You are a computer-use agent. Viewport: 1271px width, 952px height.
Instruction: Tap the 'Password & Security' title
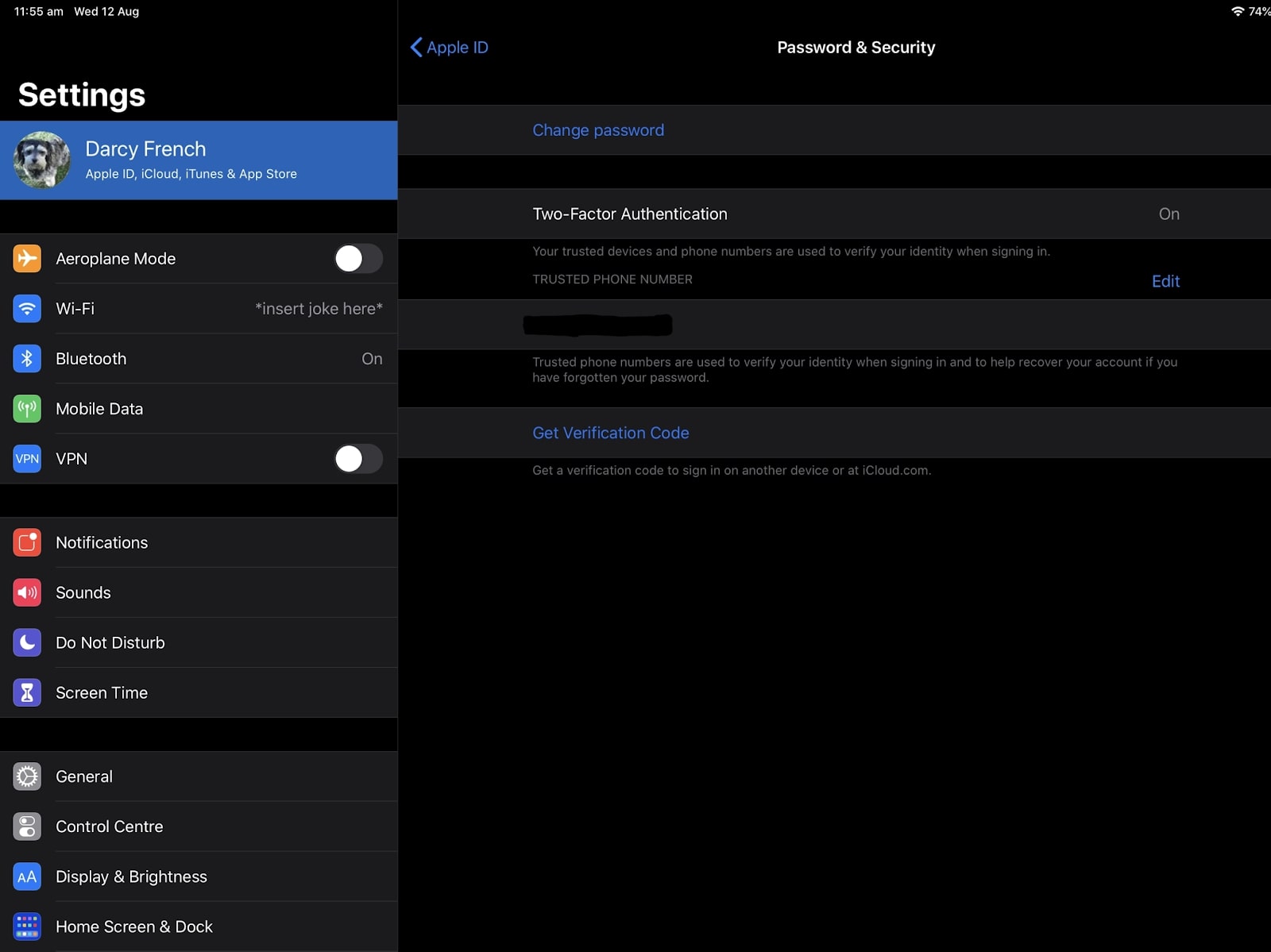(x=856, y=48)
